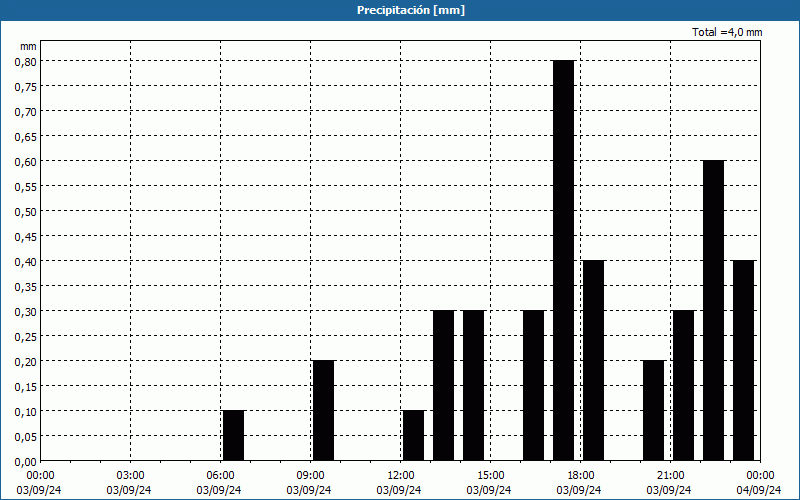Select the 18:00 x-axis time label
Viewport: 800px width, 500px height.
click(x=580, y=476)
